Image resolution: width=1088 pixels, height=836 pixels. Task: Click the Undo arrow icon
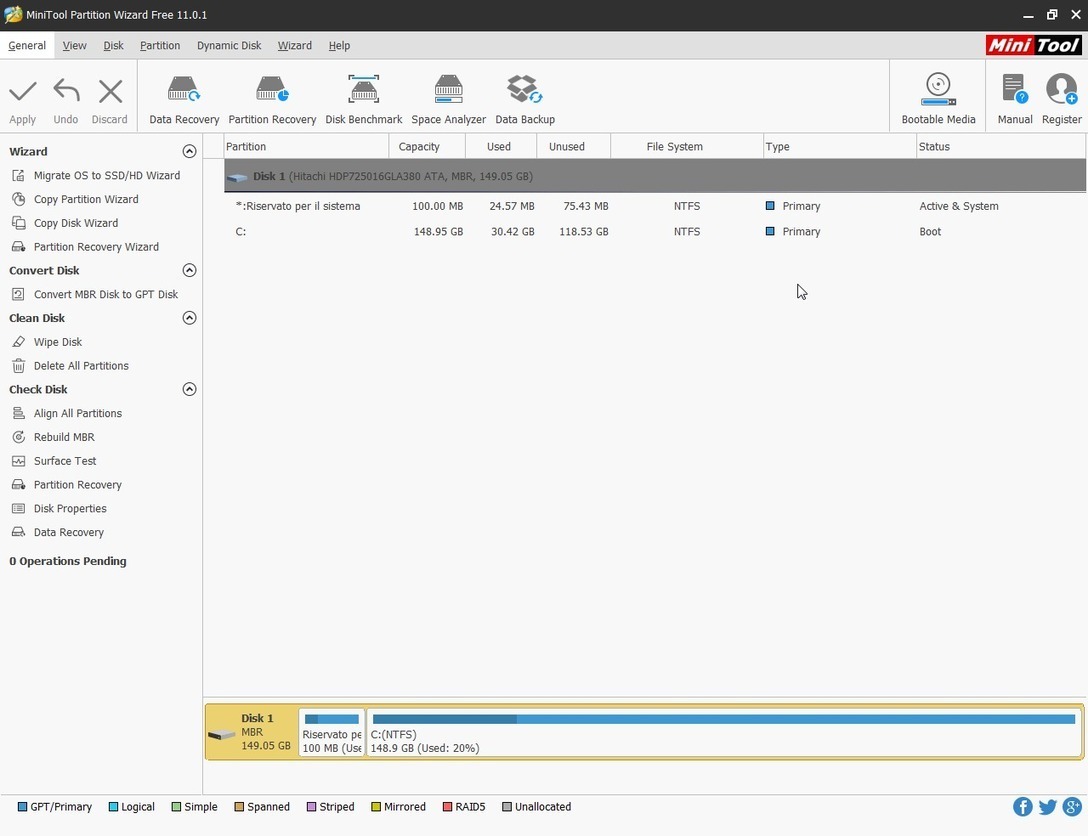[67, 91]
